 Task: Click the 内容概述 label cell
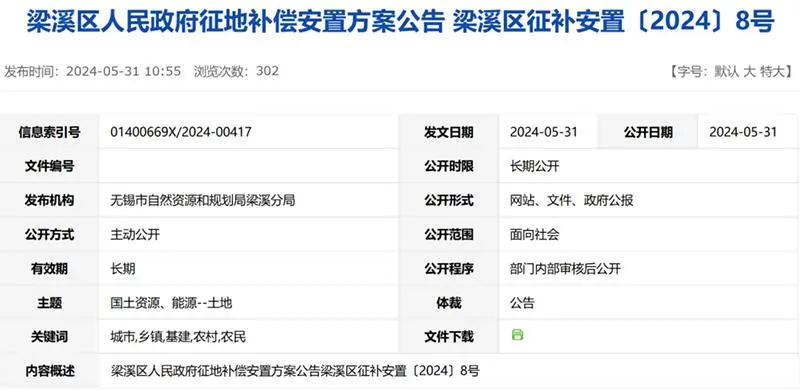49,371
